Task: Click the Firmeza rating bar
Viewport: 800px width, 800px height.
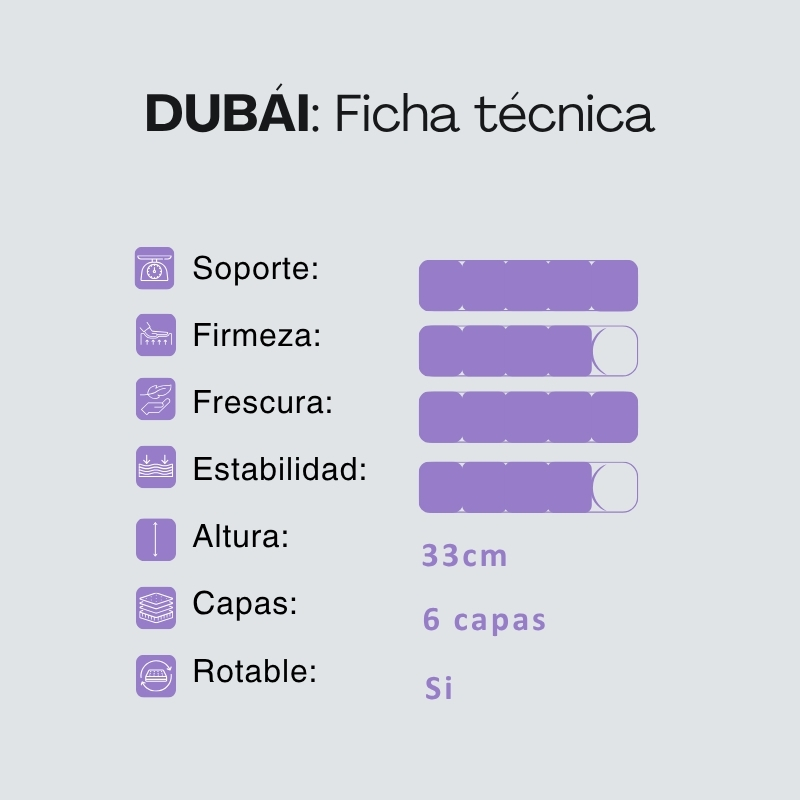Action: tap(528, 351)
